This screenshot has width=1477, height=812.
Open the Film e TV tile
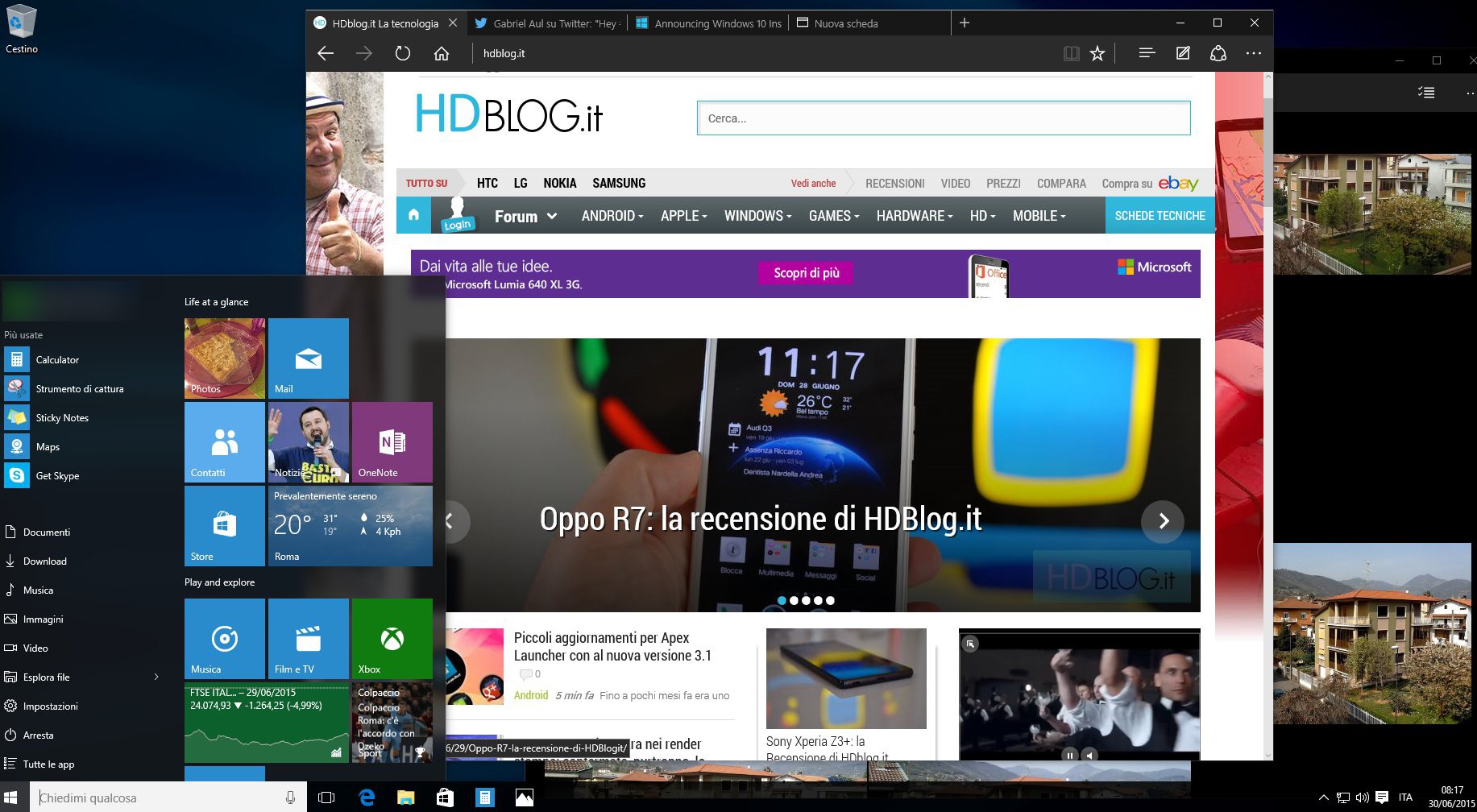pos(309,639)
